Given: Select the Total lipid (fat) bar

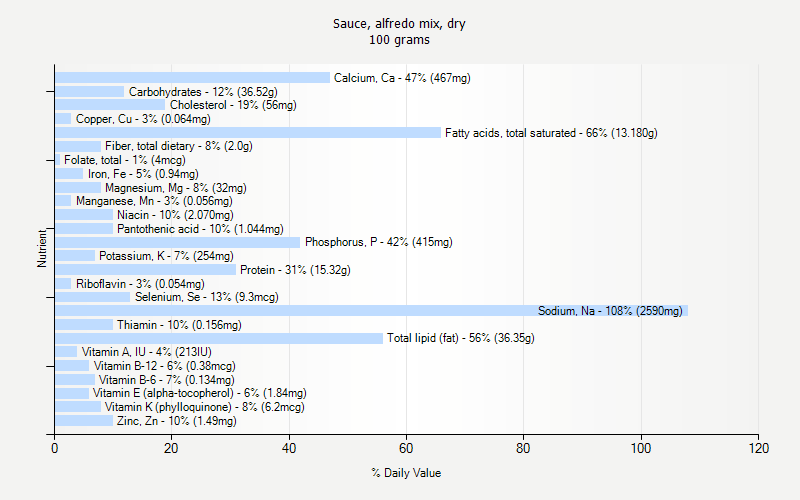Looking at the screenshot, I should click(x=219, y=338).
